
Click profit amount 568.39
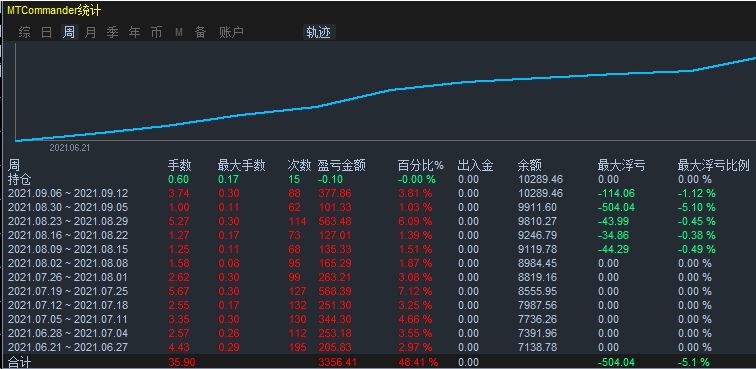[x=335, y=291]
